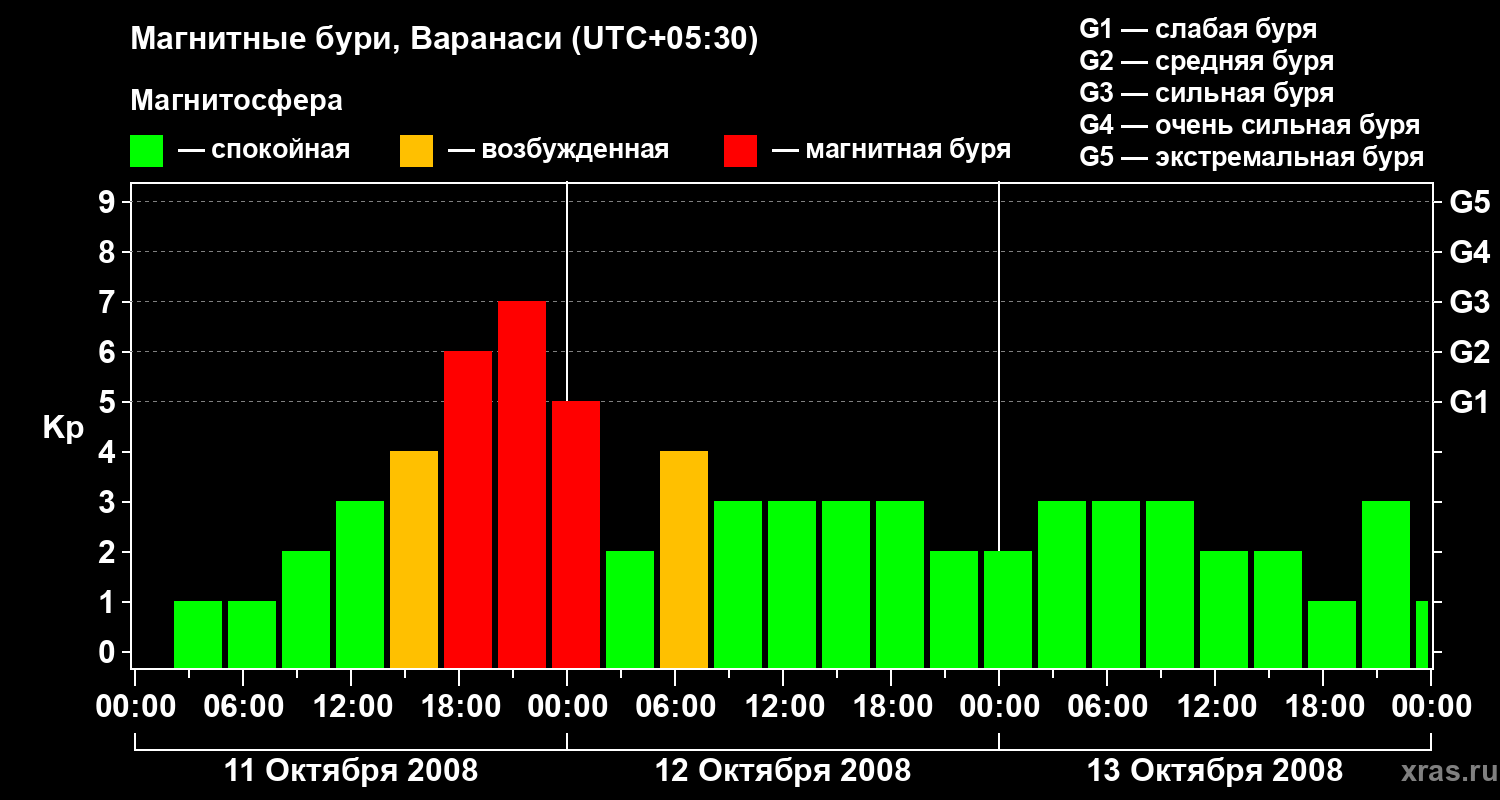Click 'G5 — экстремальная буря' description
Viewport: 1500px width, 800px height.
point(1251,157)
